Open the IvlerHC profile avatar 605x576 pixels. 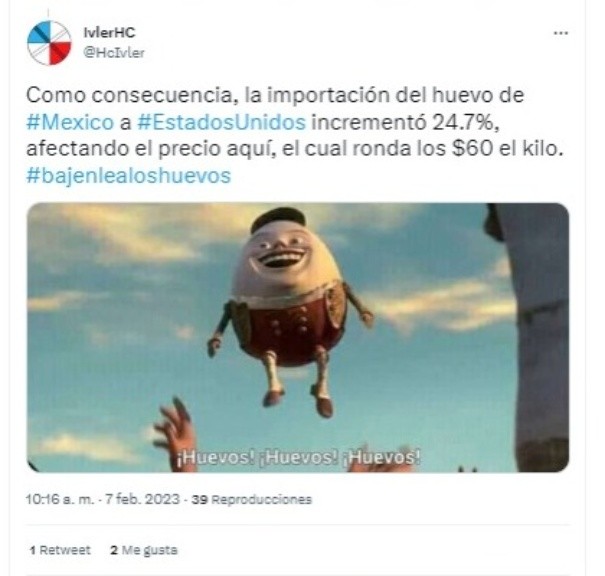pos(49,43)
